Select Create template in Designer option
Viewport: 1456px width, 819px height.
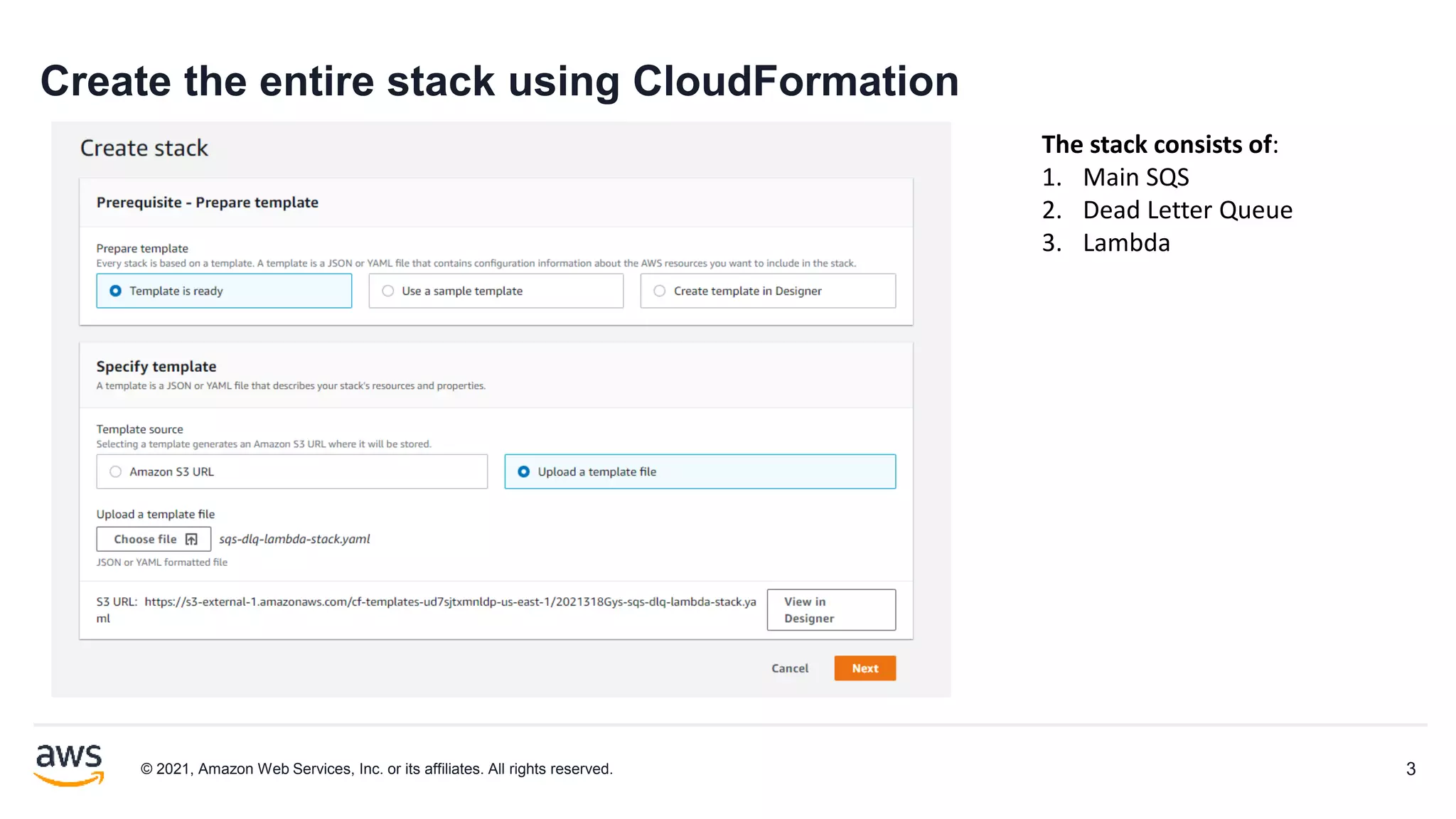(660, 291)
